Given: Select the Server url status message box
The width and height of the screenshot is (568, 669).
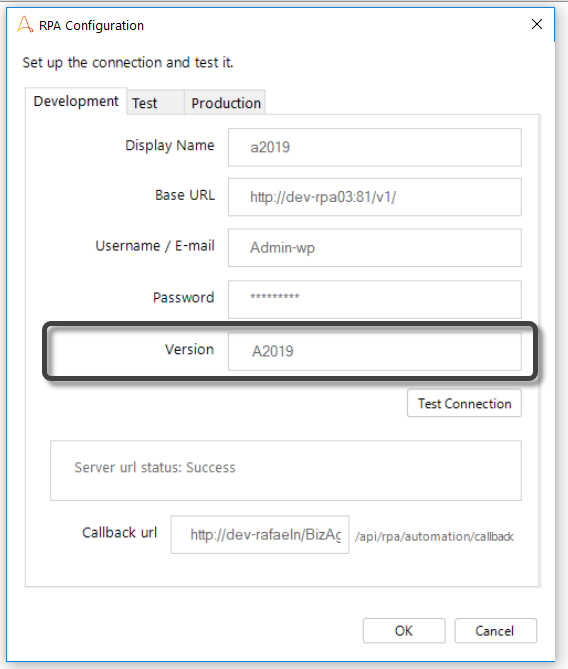Looking at the screenshot, I should click(286, 471).
